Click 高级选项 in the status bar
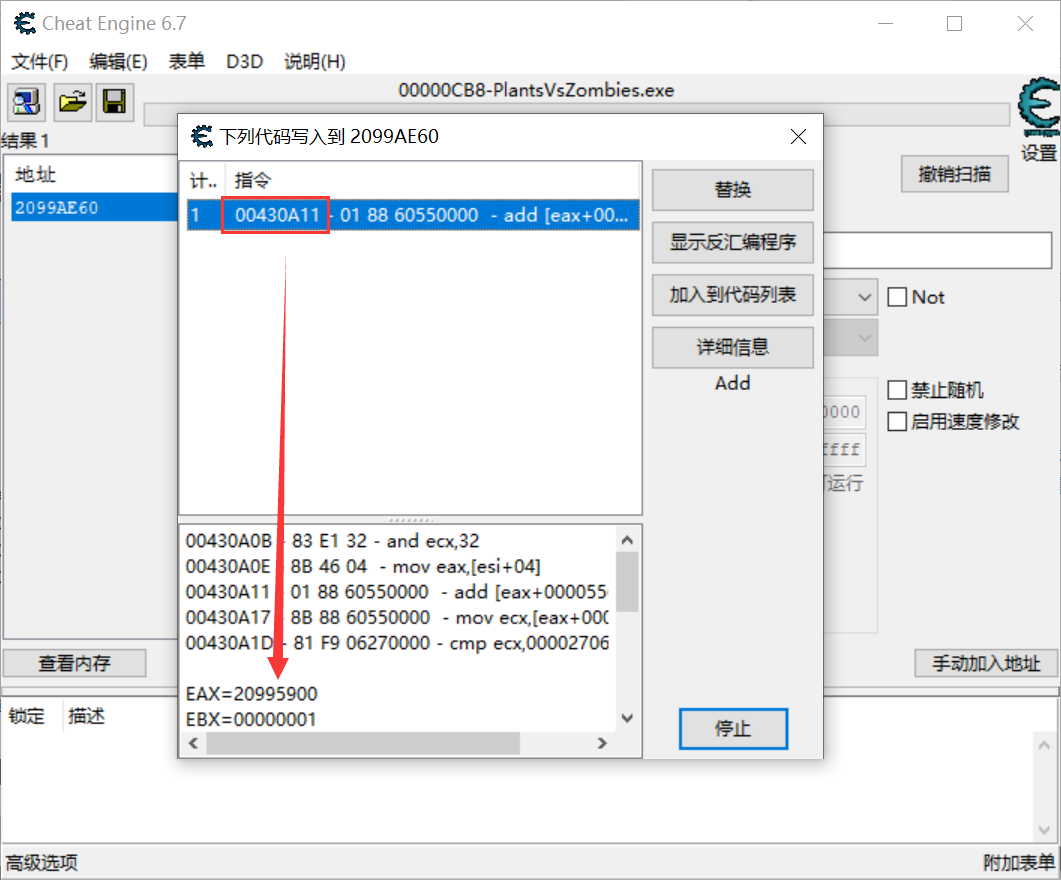 point(42,862)
